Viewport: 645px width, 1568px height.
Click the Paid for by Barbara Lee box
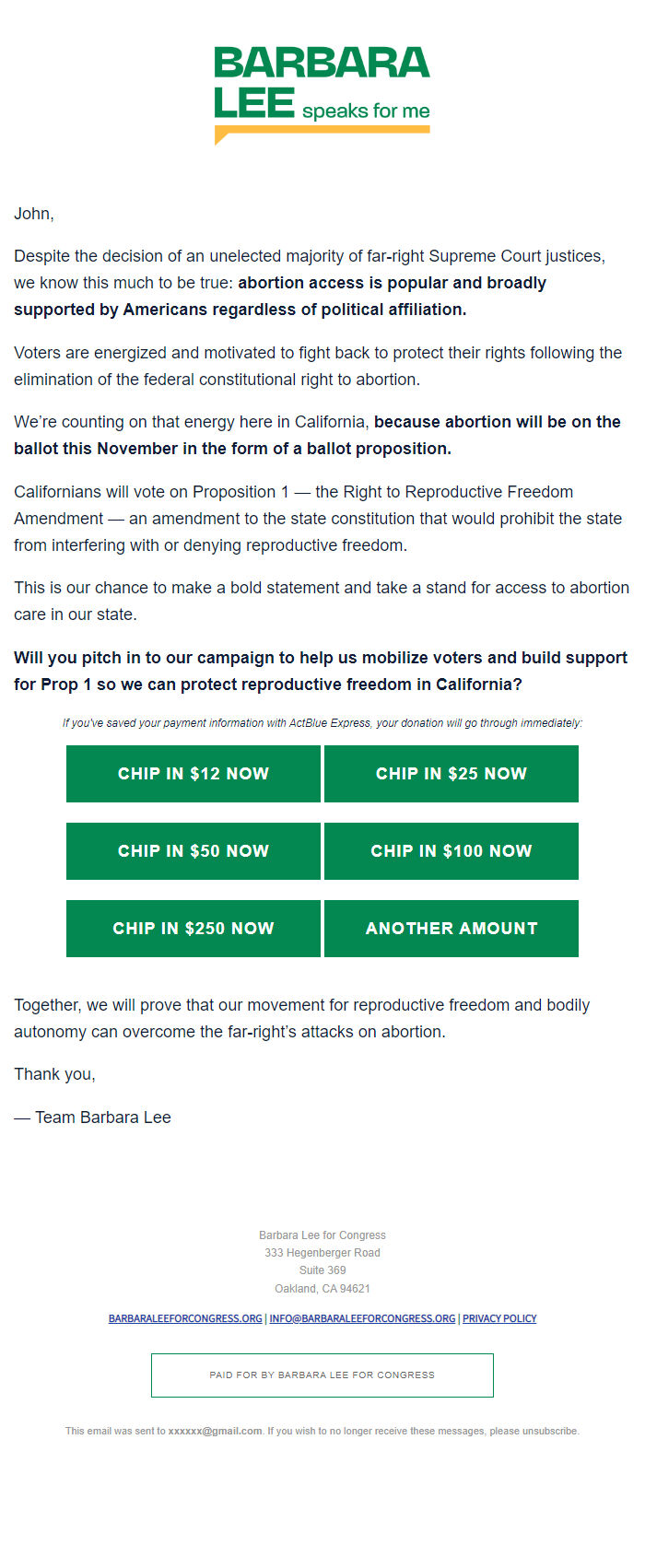pos(322,1375)
